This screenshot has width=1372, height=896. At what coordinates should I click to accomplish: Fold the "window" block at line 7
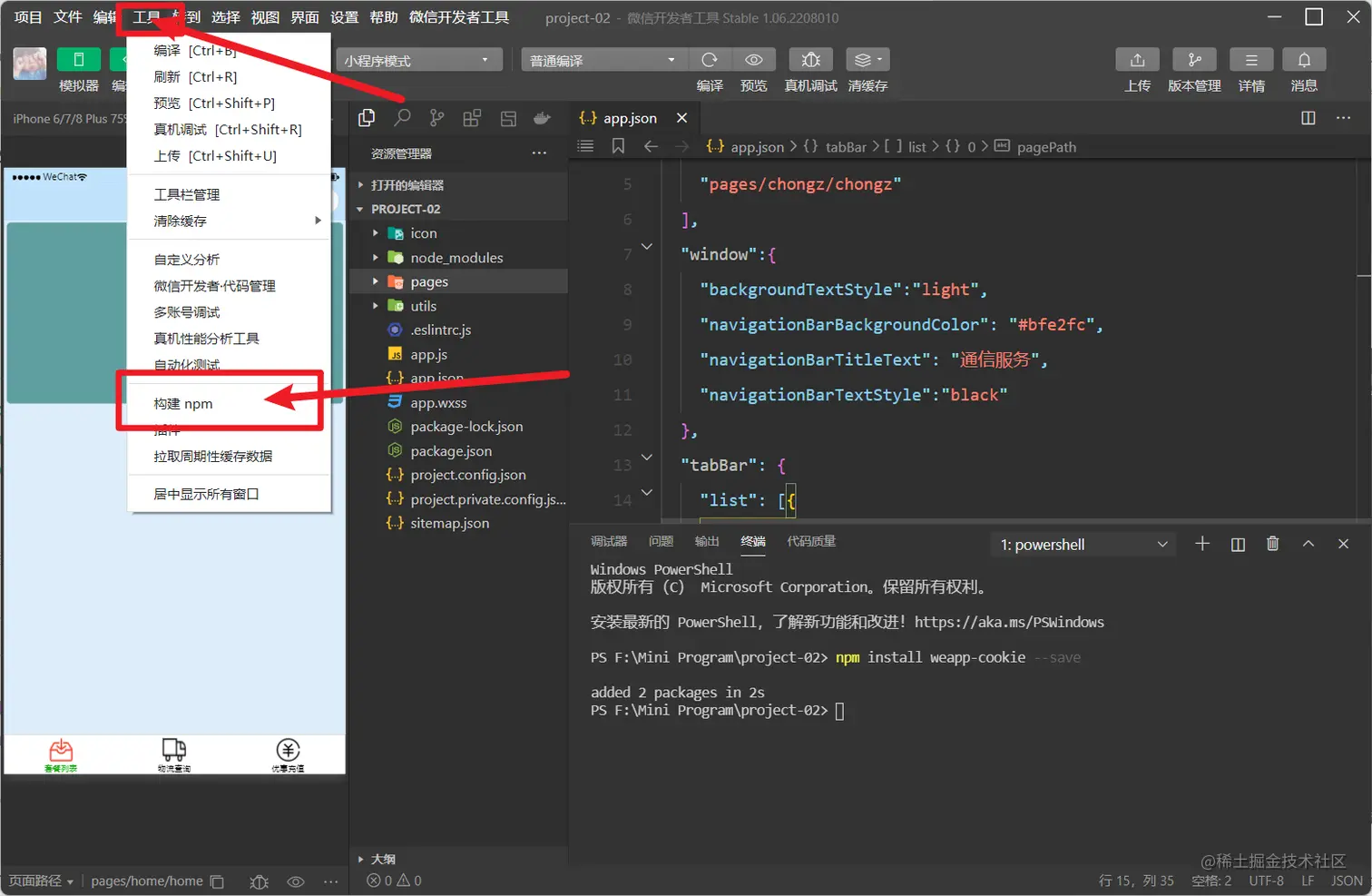[x=647, y=247]
